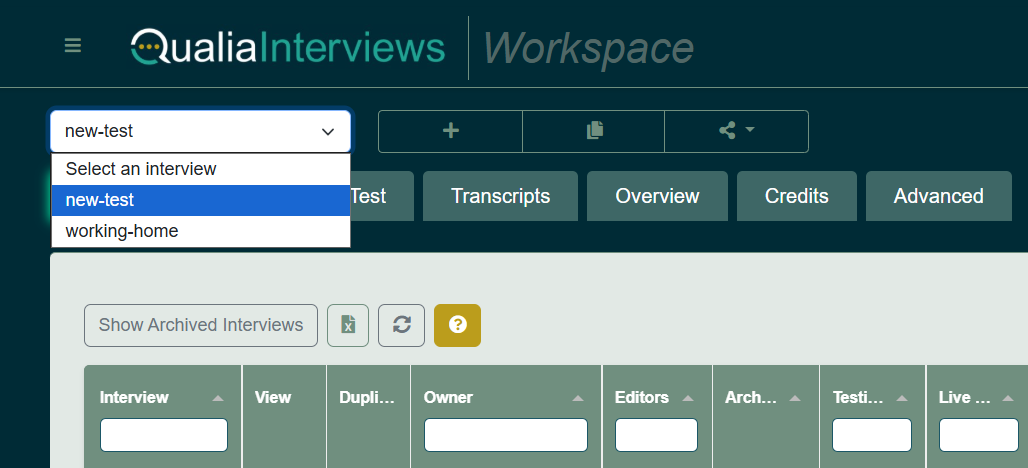Click the plus icon to add interview
The image size is (1028, 468).
coord(450,131)
